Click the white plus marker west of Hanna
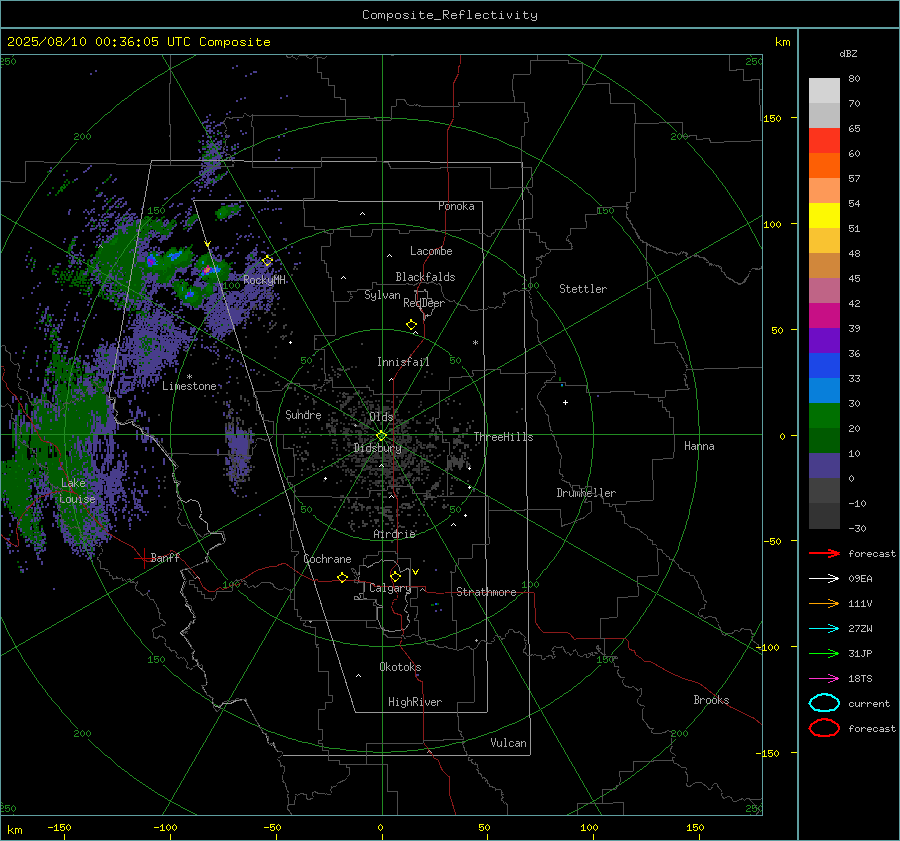 click(x=565, y=402)
